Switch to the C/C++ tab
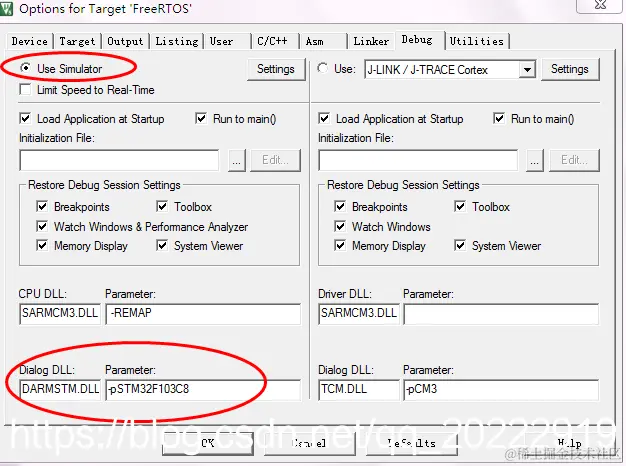Screen dimensions: 626x466 tap(275, 42)
